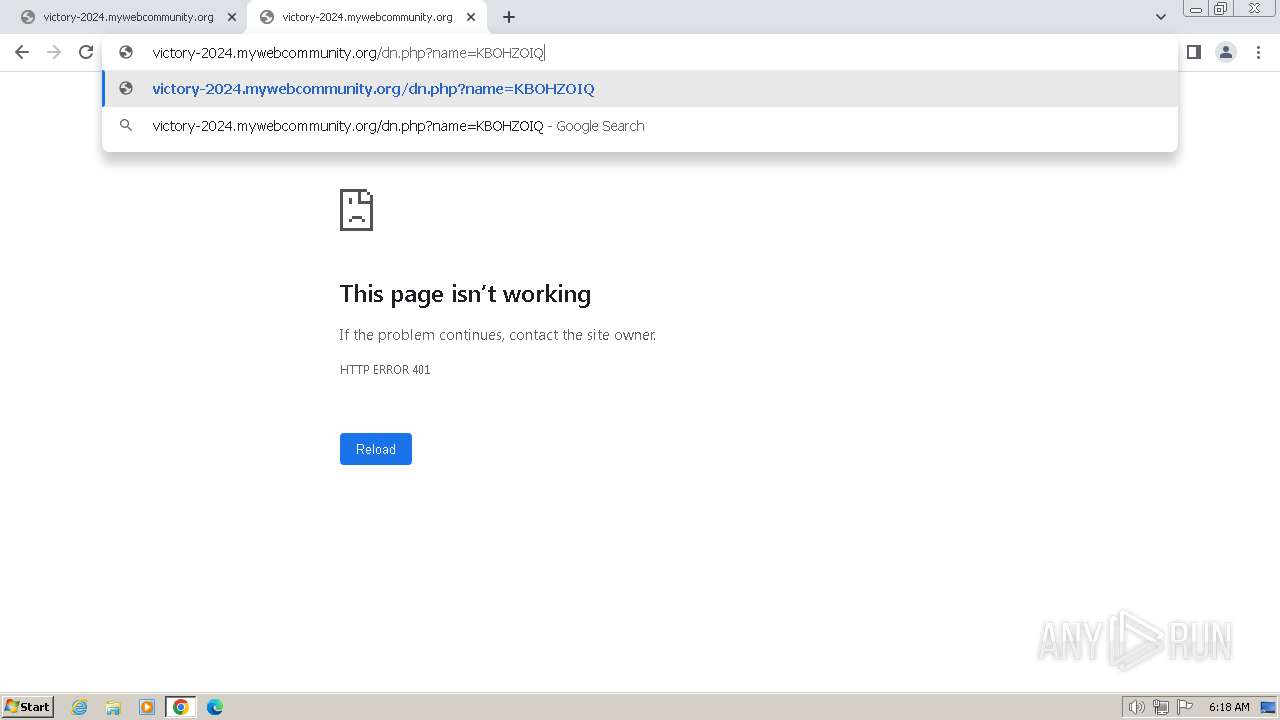Viewport: 1280px width, 720px height.
Task: Click in the address bar URL field
Action: point(640,53)
